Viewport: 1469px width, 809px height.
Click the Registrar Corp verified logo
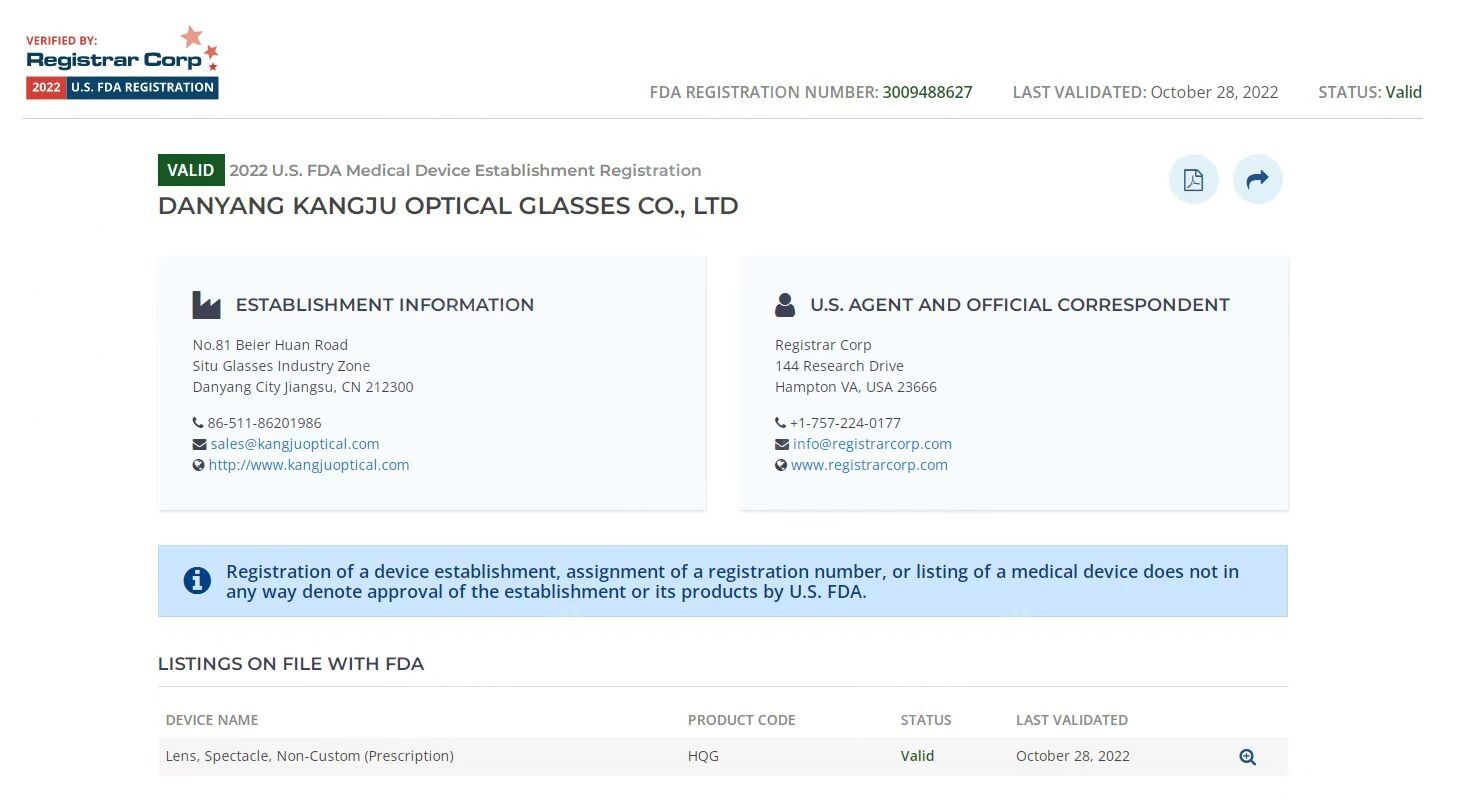coord(122,64)
